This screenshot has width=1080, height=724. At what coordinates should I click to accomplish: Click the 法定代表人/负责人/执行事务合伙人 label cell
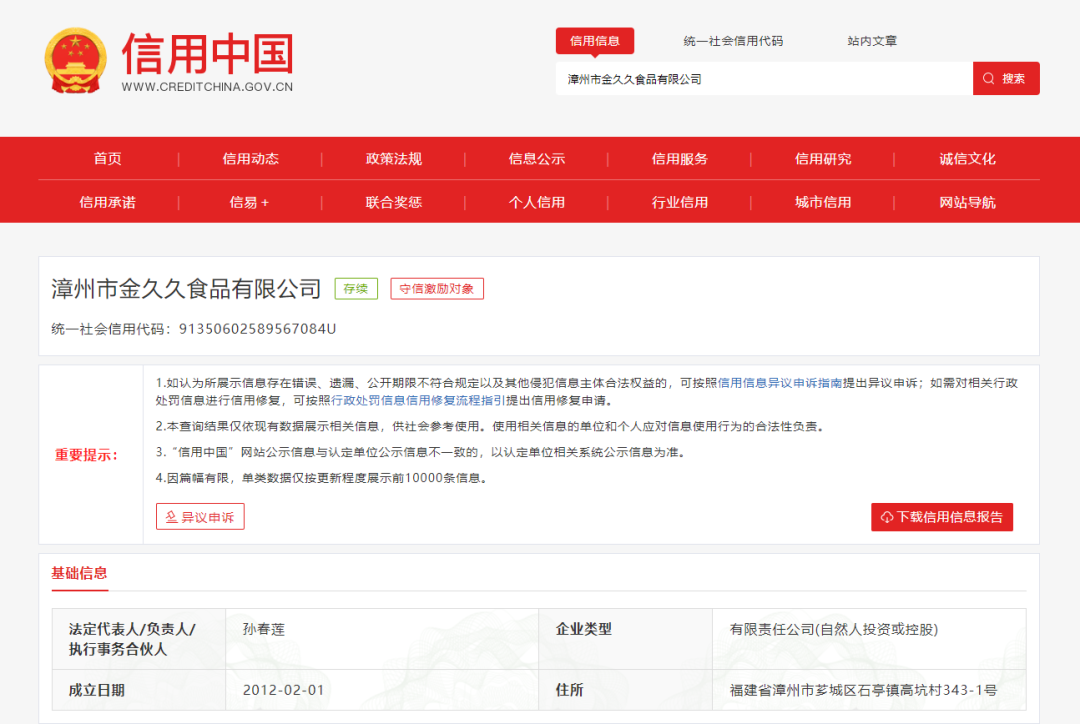click(x=138, y=639)
